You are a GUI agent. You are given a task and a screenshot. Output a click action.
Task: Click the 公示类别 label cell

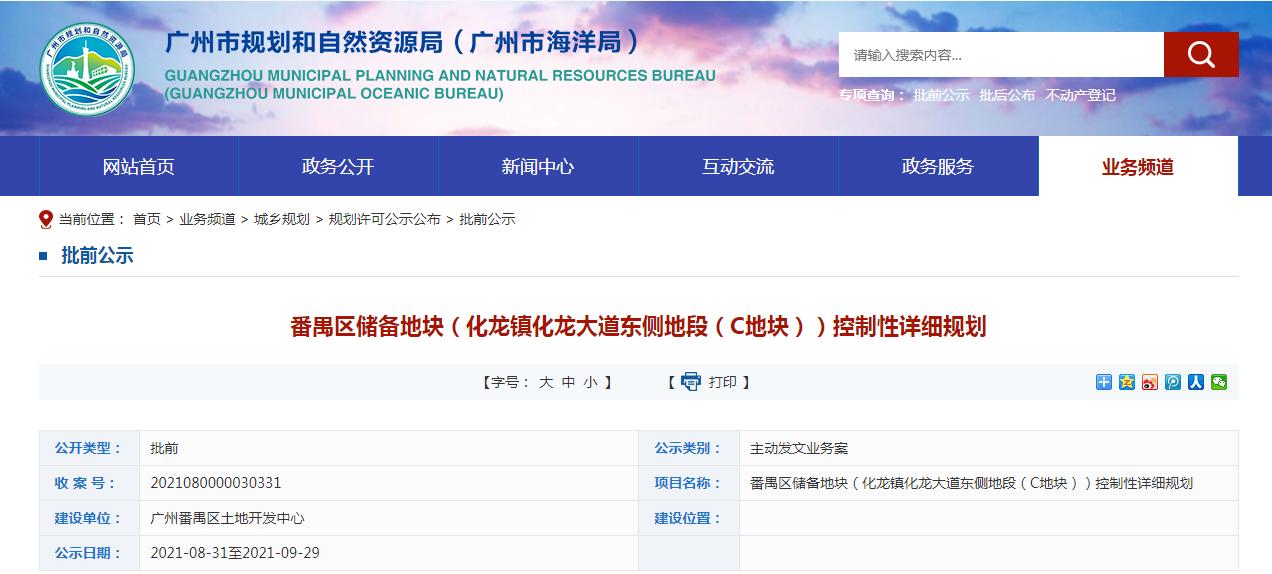689,448
